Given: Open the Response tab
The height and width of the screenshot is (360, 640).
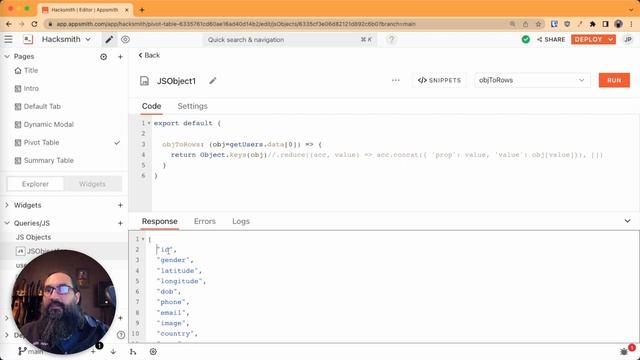Looking at the screenshot, I should click(160, 221).
